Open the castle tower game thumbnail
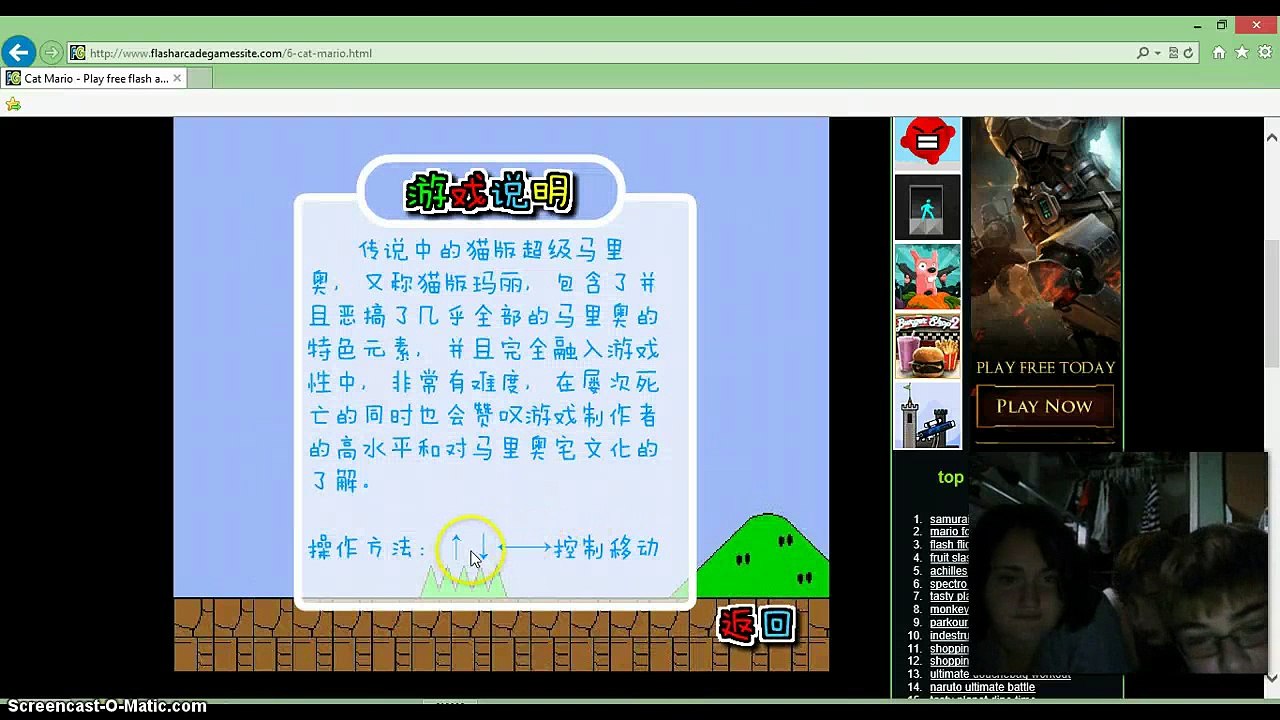 pyautogui.click(x=927, y=415)
